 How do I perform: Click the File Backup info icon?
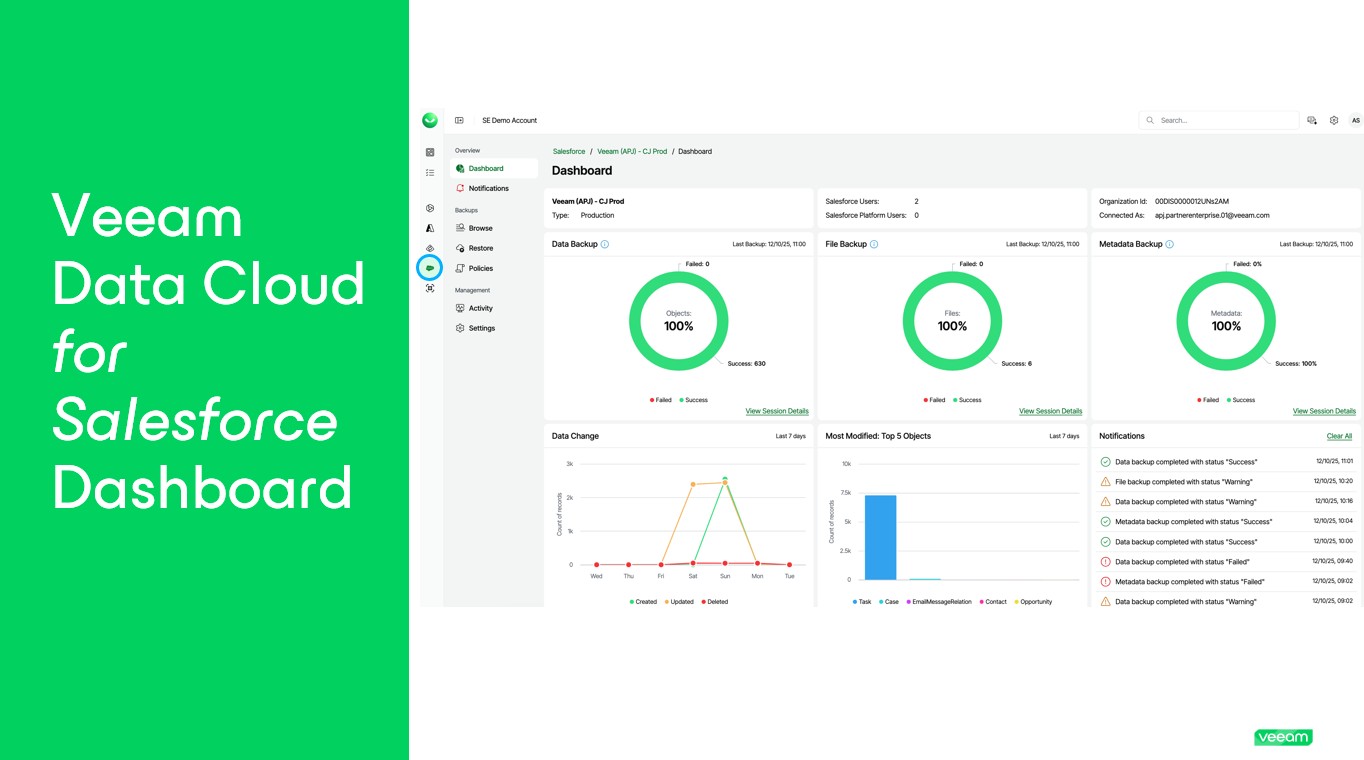874,244
